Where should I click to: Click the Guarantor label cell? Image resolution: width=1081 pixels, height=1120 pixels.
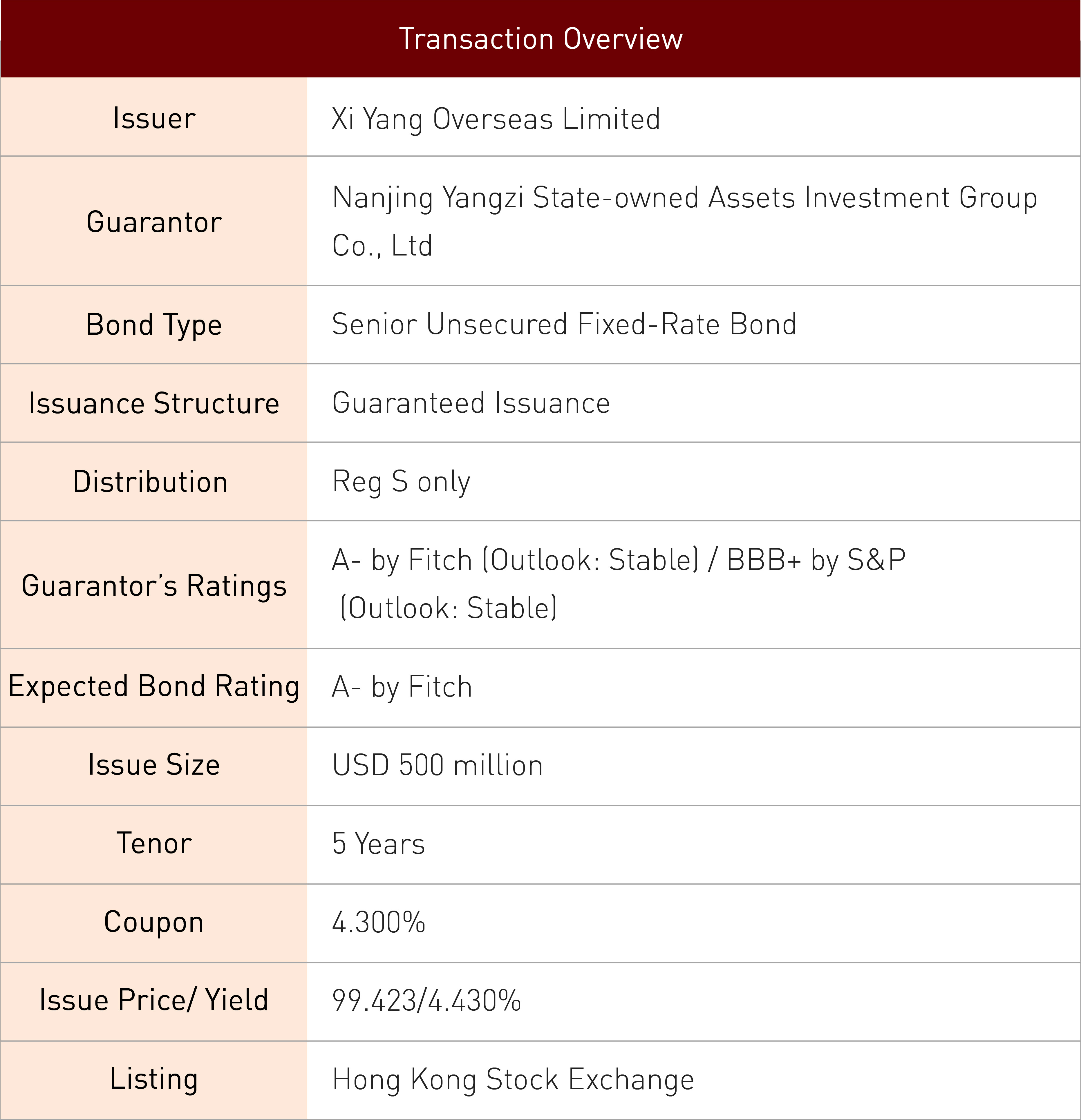(x=154, y=222)
